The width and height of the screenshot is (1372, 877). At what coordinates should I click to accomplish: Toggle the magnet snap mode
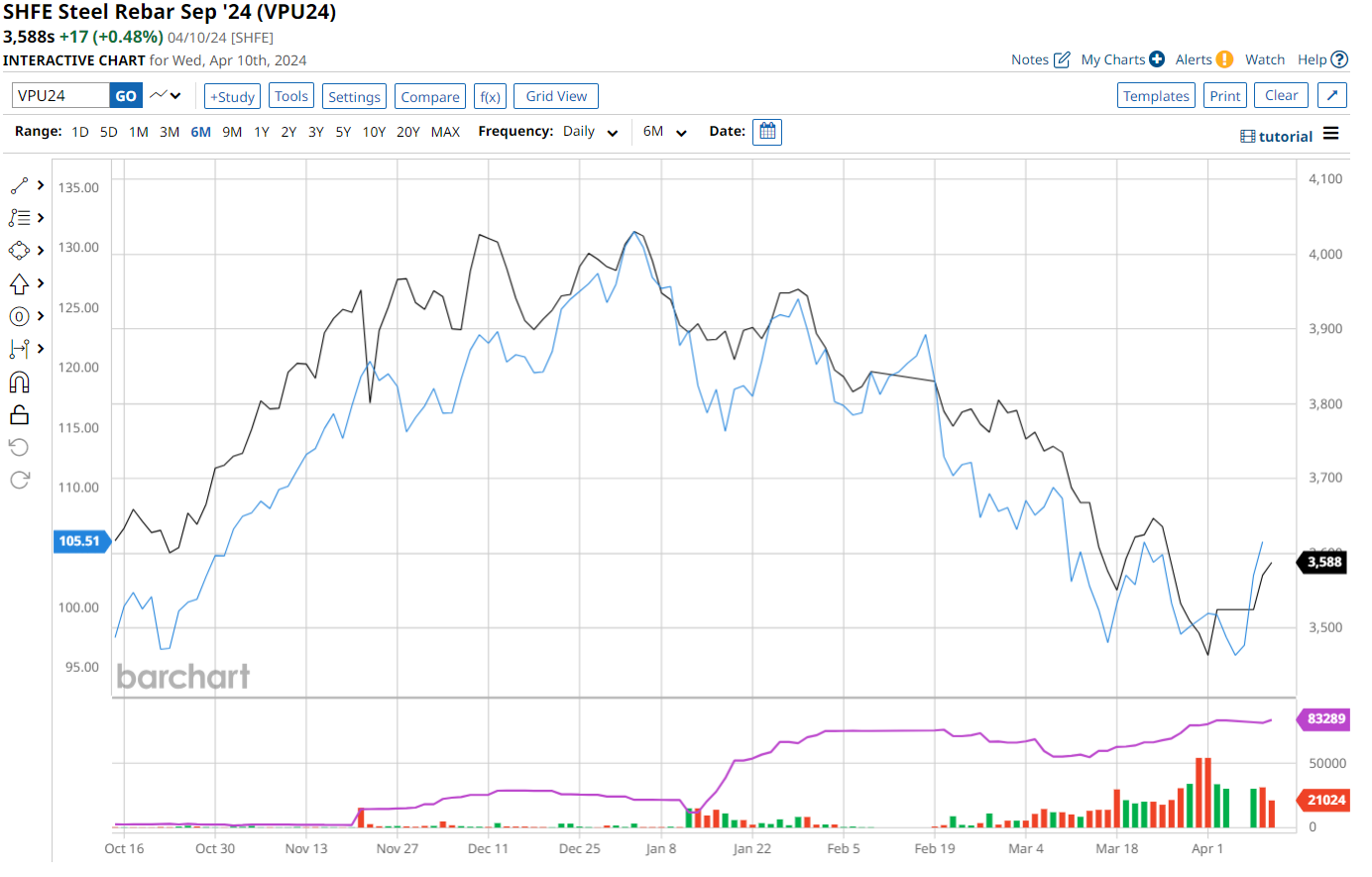(19, 383)
